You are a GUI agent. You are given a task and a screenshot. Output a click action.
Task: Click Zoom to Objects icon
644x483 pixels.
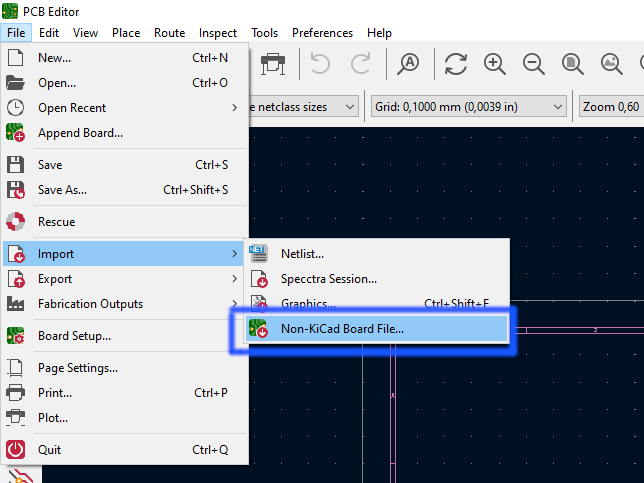612,64
